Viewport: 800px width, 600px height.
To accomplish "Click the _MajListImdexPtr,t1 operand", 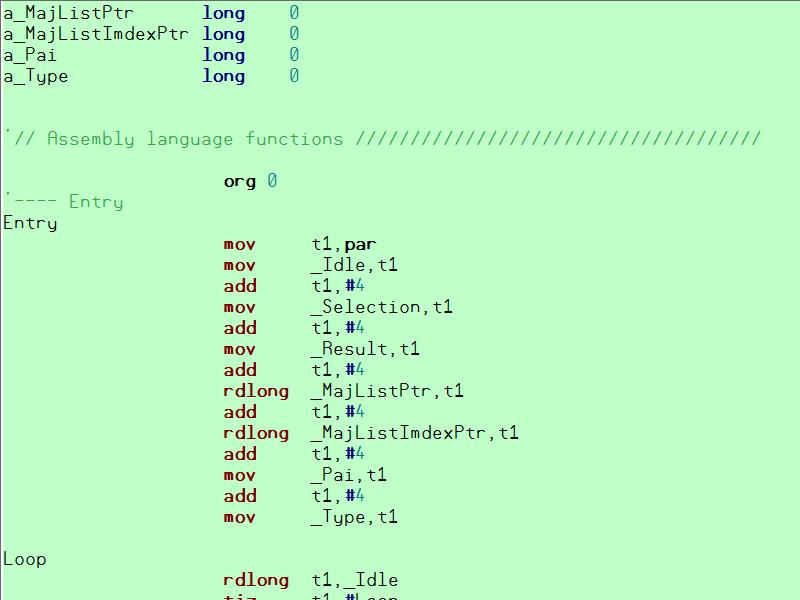I will coord(415,433).
